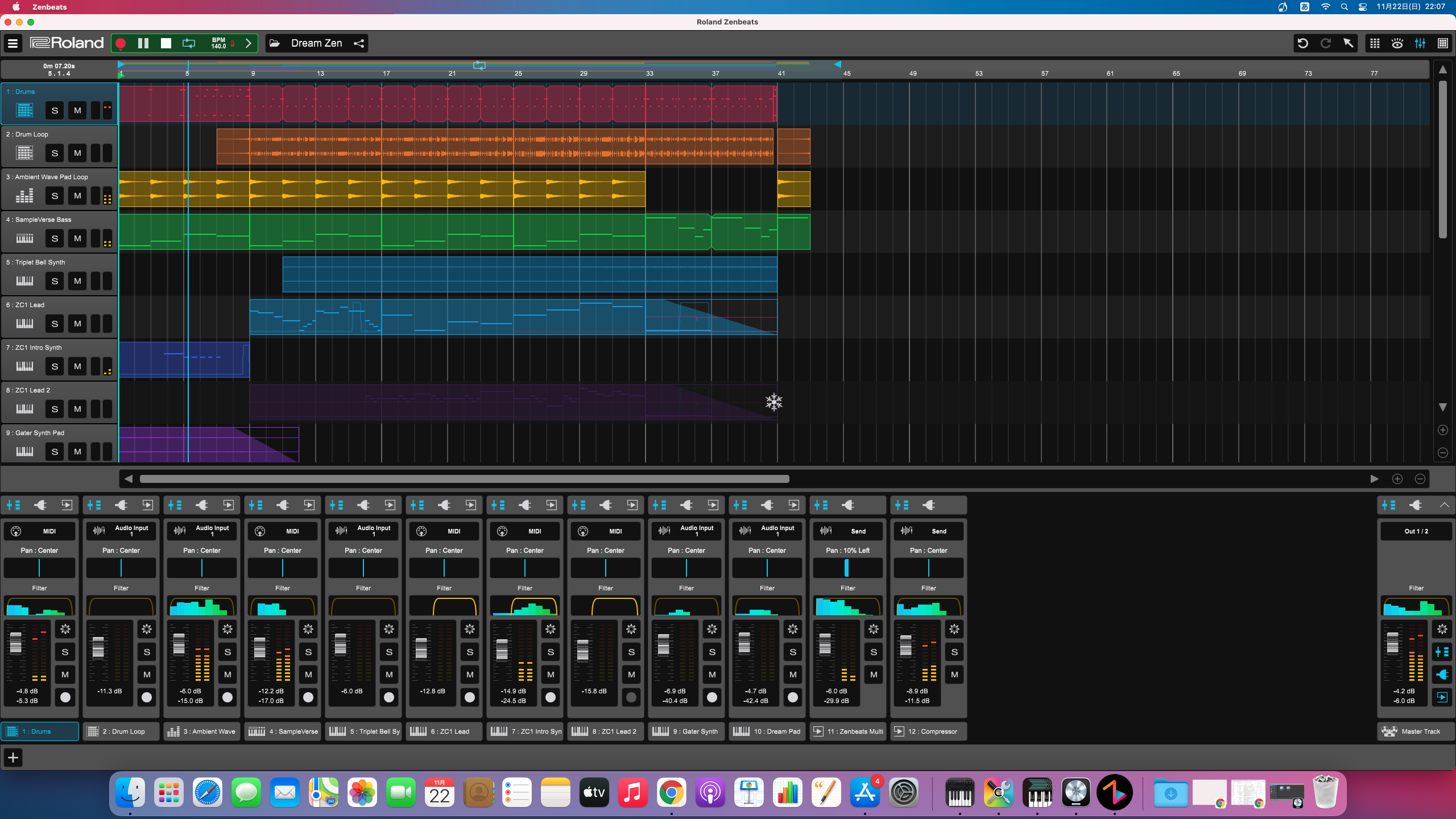Solo the Gater Synth Pad track
The height and width of the screenshot is (819, 1456).
click(x=55, y=452)
